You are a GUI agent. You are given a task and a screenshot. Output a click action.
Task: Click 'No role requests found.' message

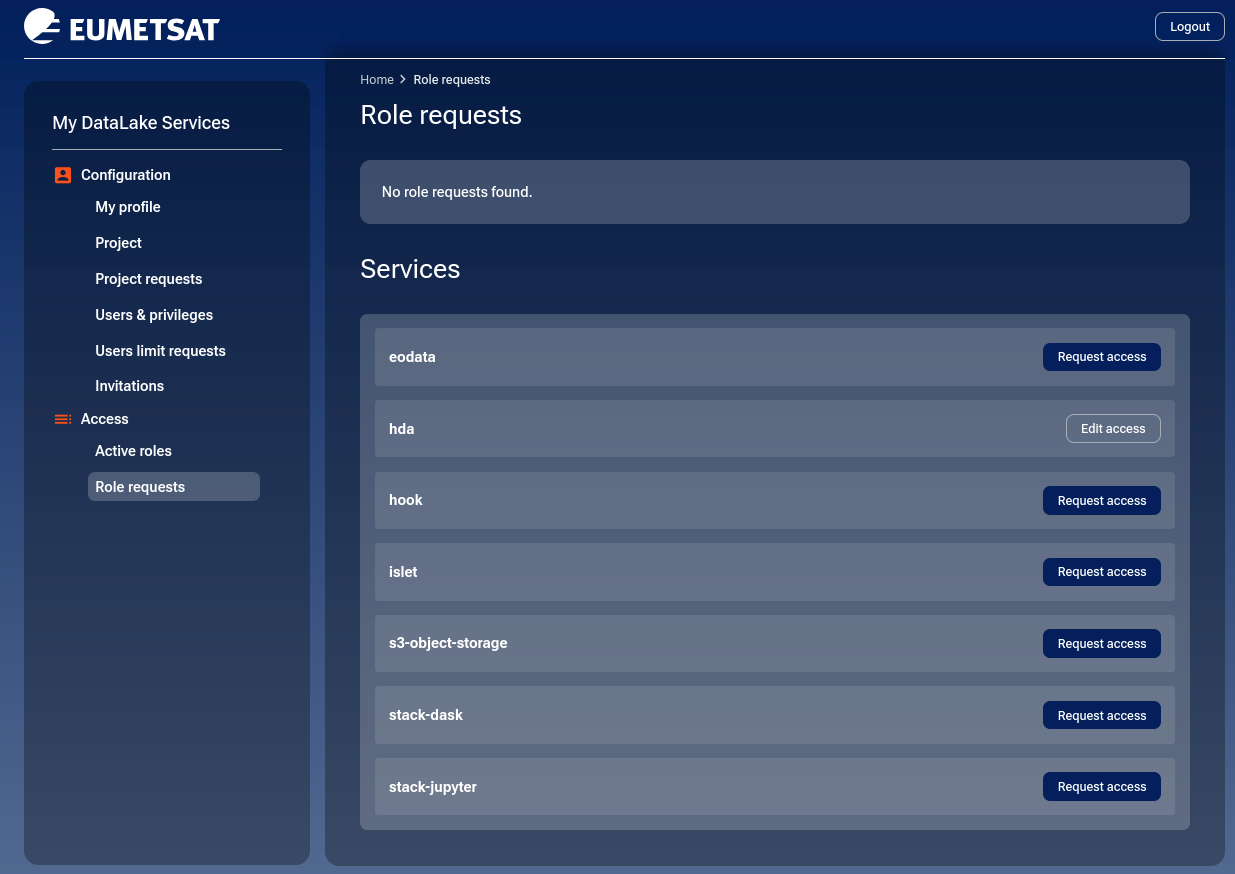pos(457,192)
